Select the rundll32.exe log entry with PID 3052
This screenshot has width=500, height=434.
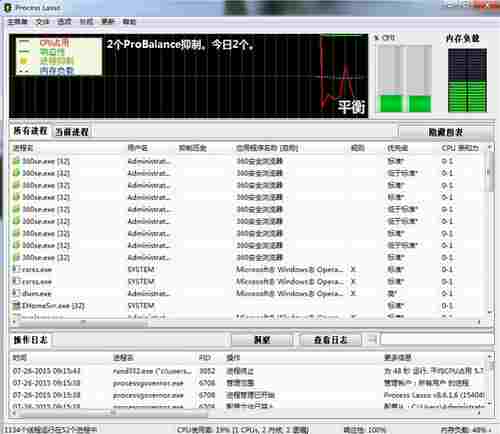249,371
